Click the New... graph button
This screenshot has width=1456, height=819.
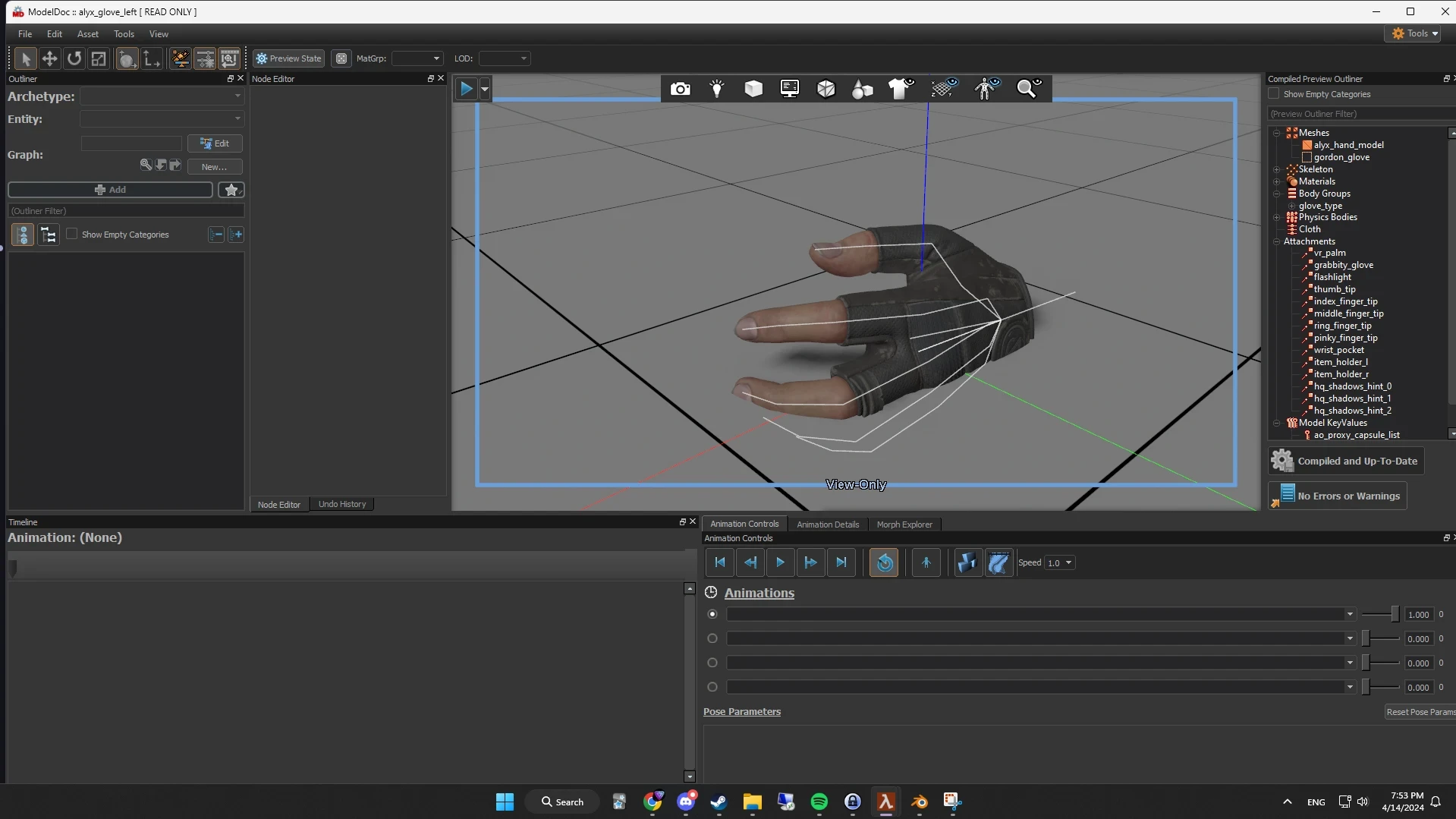[215, 167]
